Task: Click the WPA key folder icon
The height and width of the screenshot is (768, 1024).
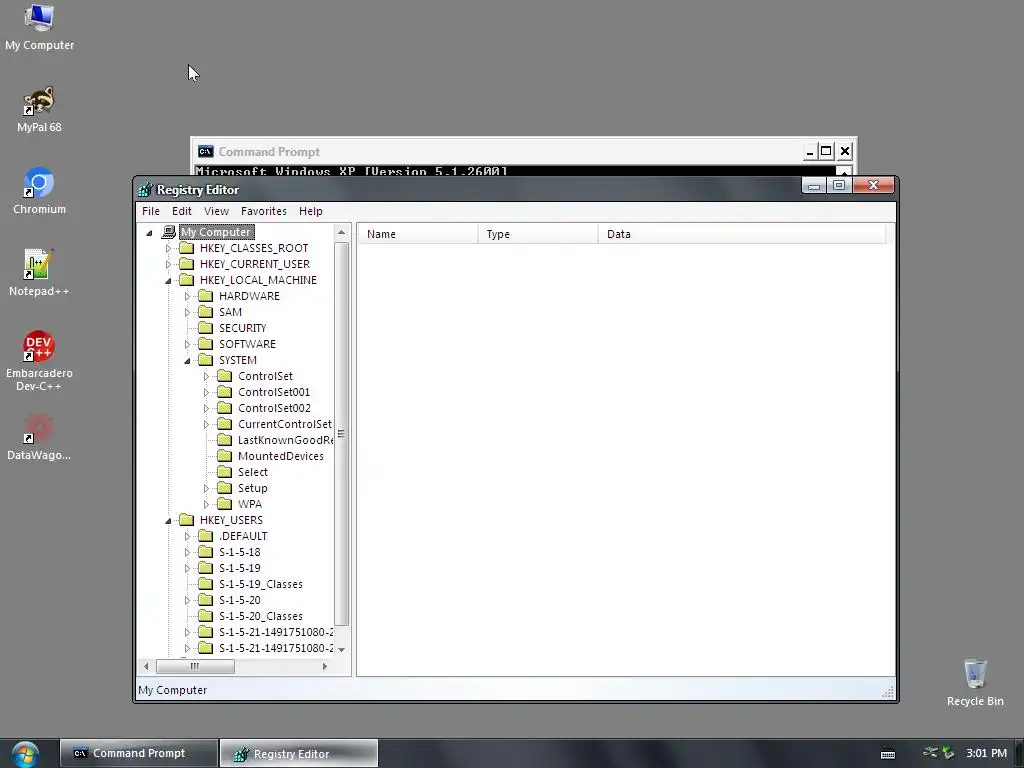Action: [x=225, y=504]
